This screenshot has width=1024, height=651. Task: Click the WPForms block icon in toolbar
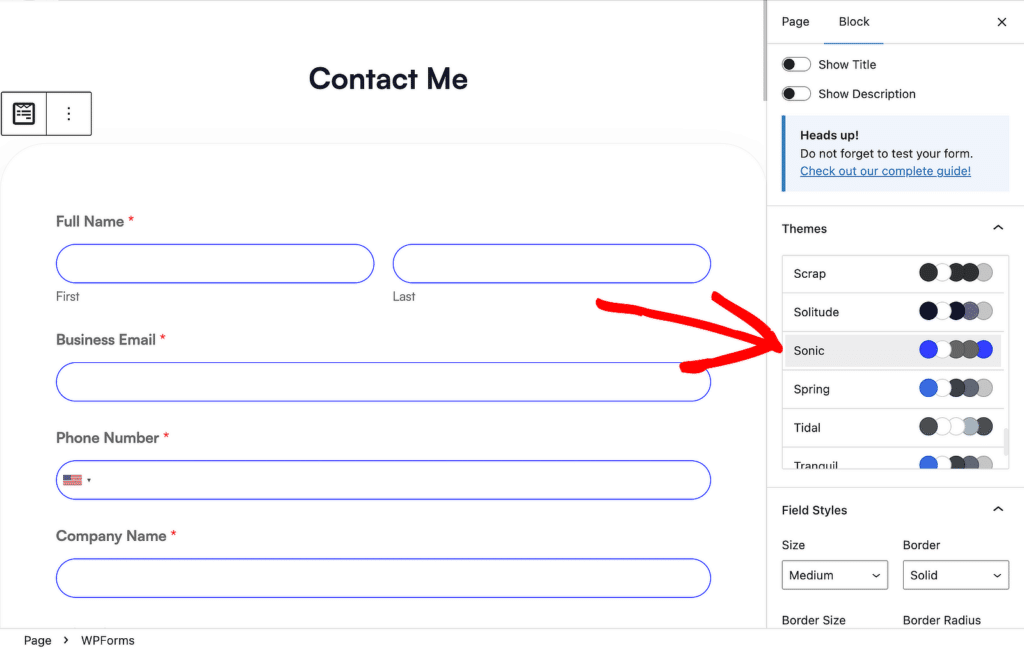(x=24, y=114)
